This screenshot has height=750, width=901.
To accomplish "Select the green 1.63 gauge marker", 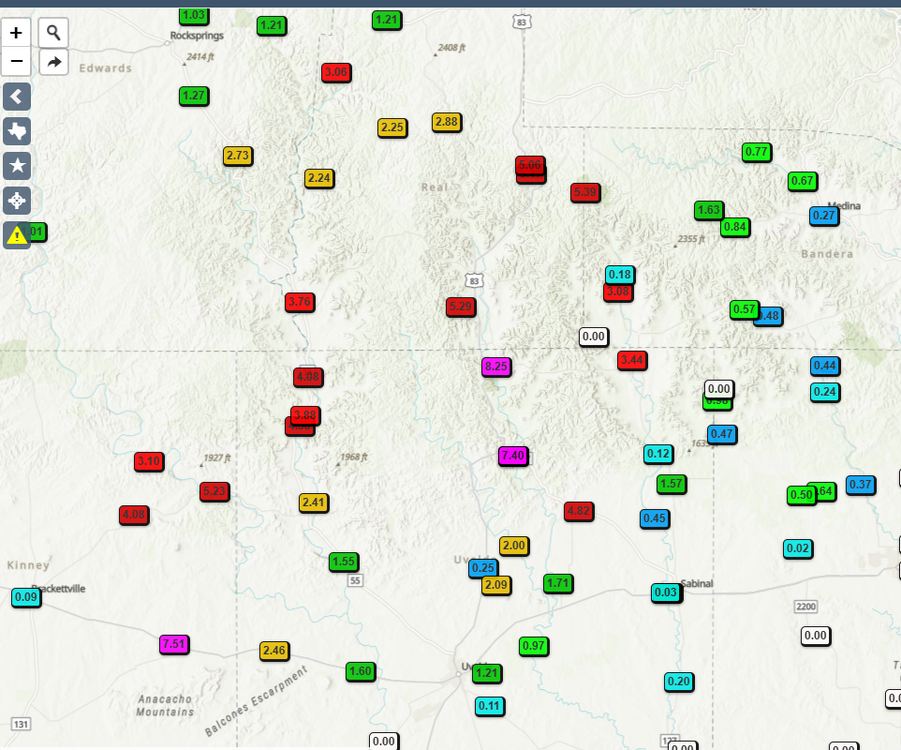I will click(x=708, y=209).
